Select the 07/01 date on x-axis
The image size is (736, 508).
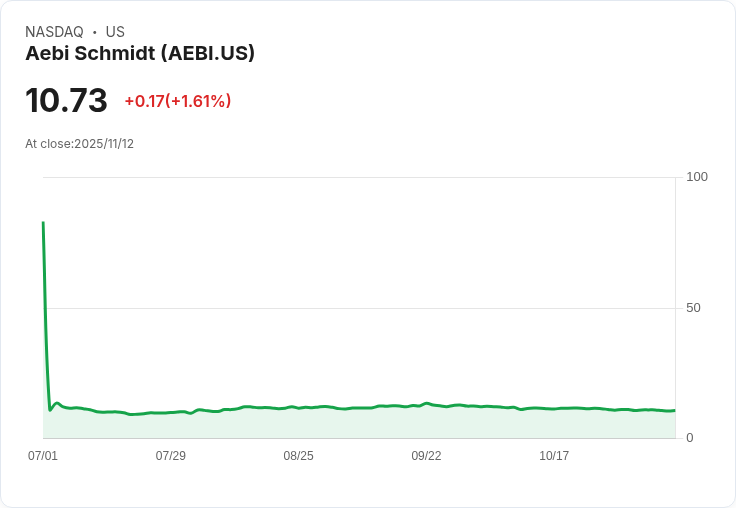43,456
